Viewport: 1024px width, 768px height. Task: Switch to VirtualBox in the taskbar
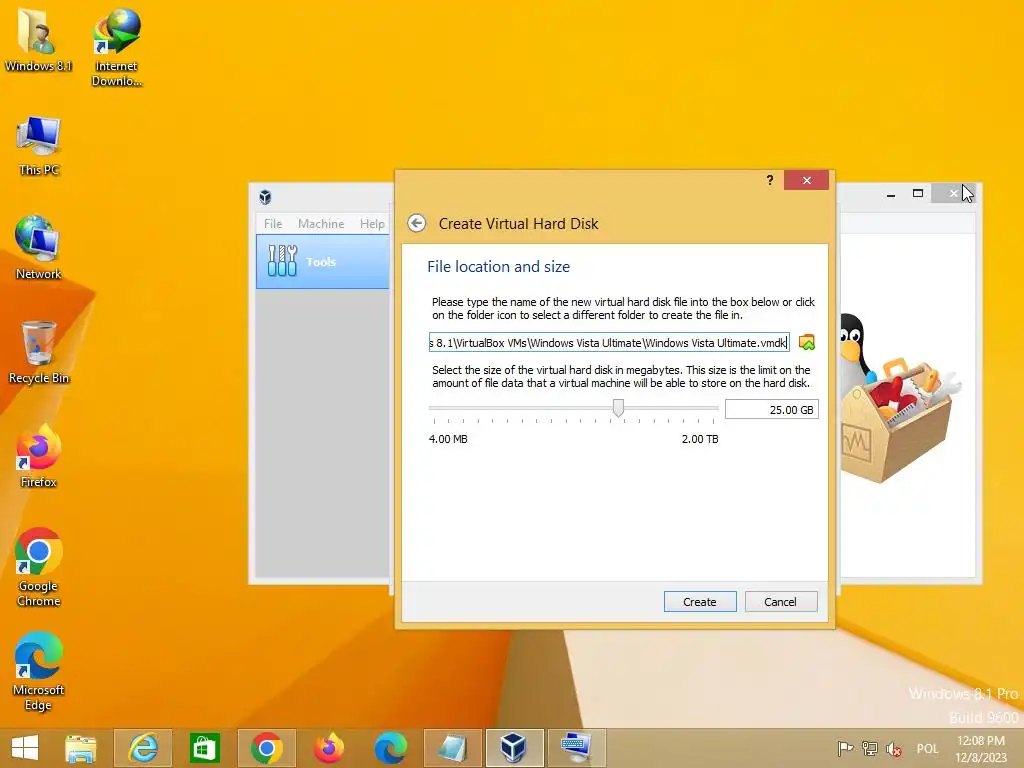514,748
